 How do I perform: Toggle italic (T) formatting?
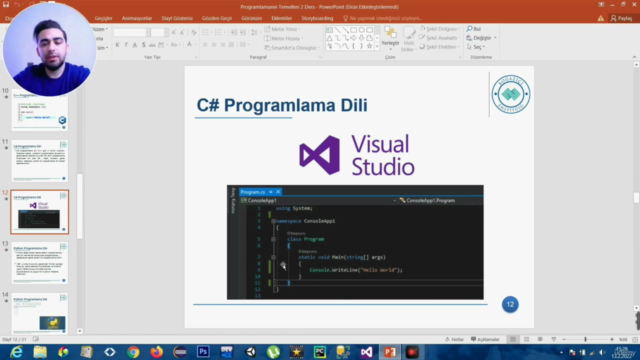coord(126,45)
